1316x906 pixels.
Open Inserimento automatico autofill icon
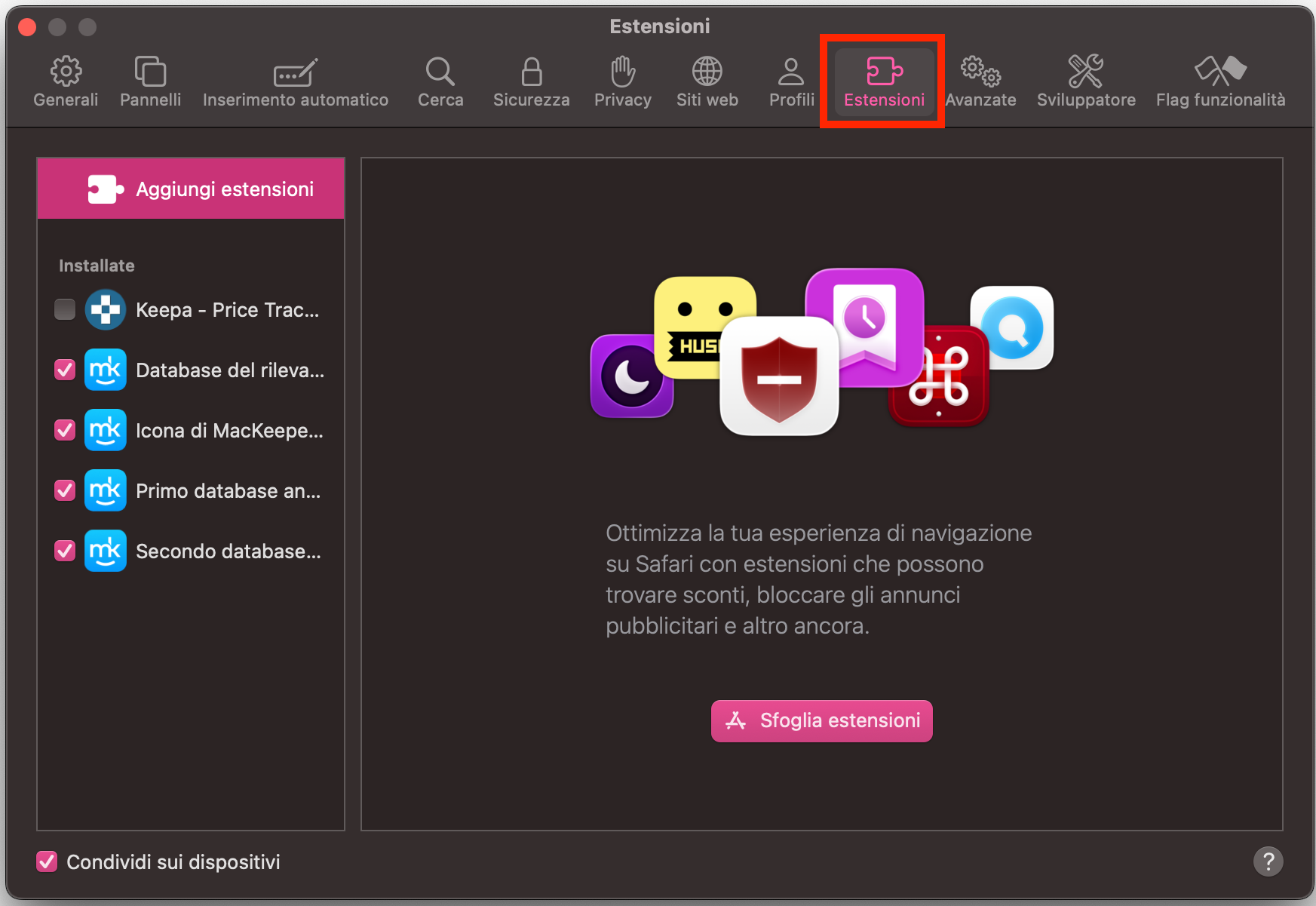coord(295,72)
